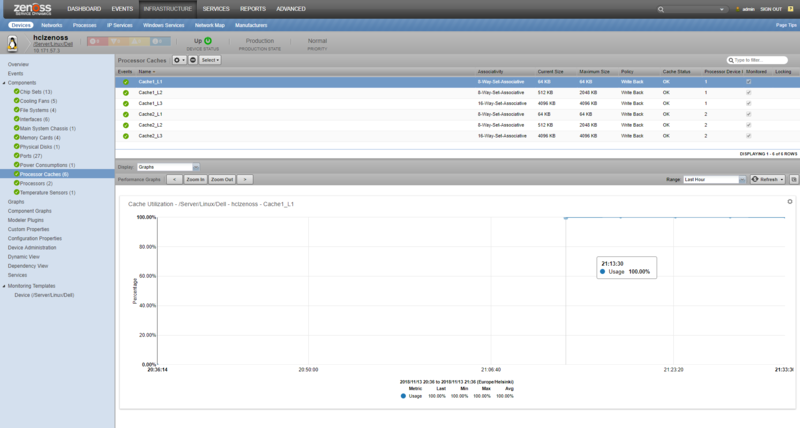The height and width of the screenshot is (428, 800).
Task: Click the Chip Sets green status icon
Action: tap(16, 92)
